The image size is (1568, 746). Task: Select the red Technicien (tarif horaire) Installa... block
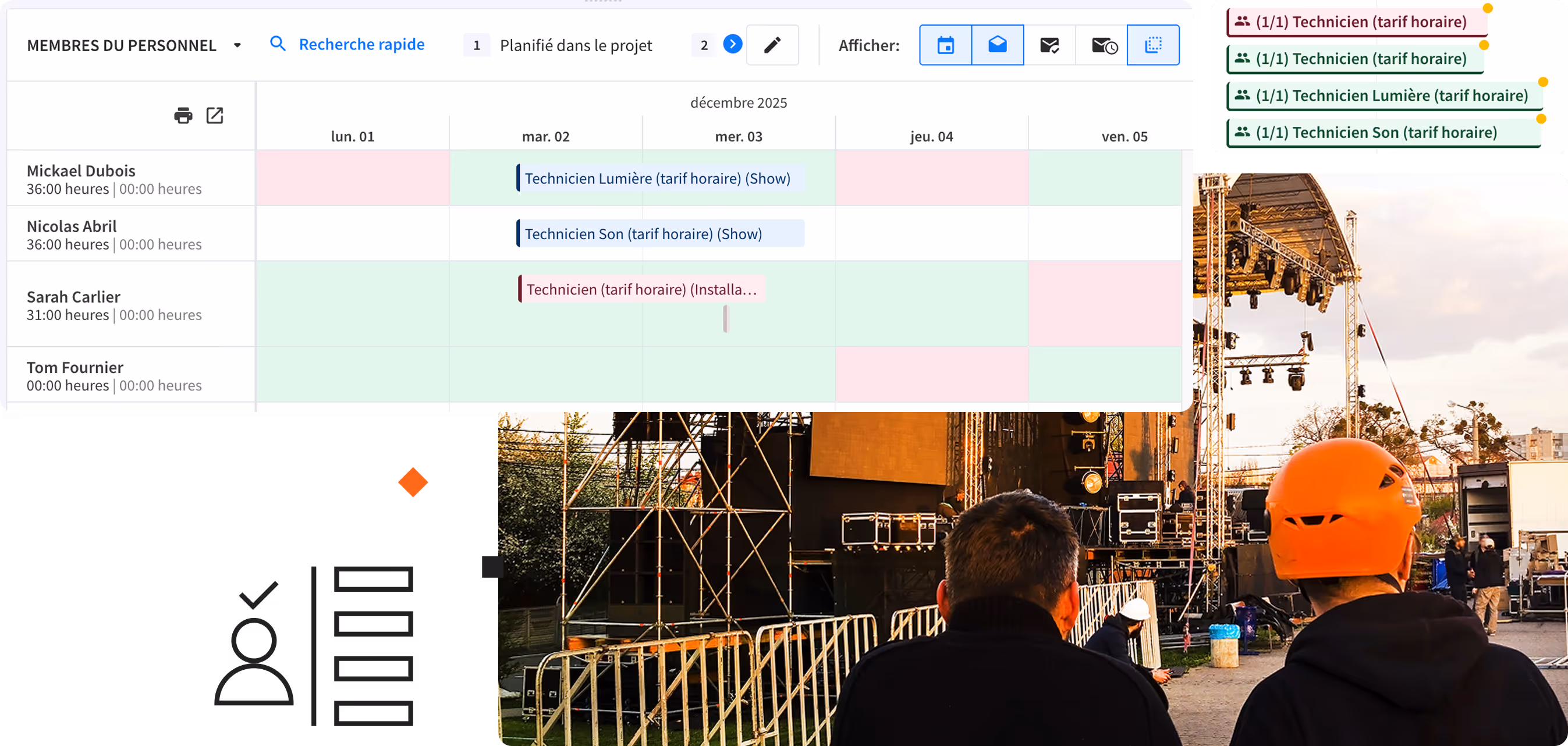point(641,289)
